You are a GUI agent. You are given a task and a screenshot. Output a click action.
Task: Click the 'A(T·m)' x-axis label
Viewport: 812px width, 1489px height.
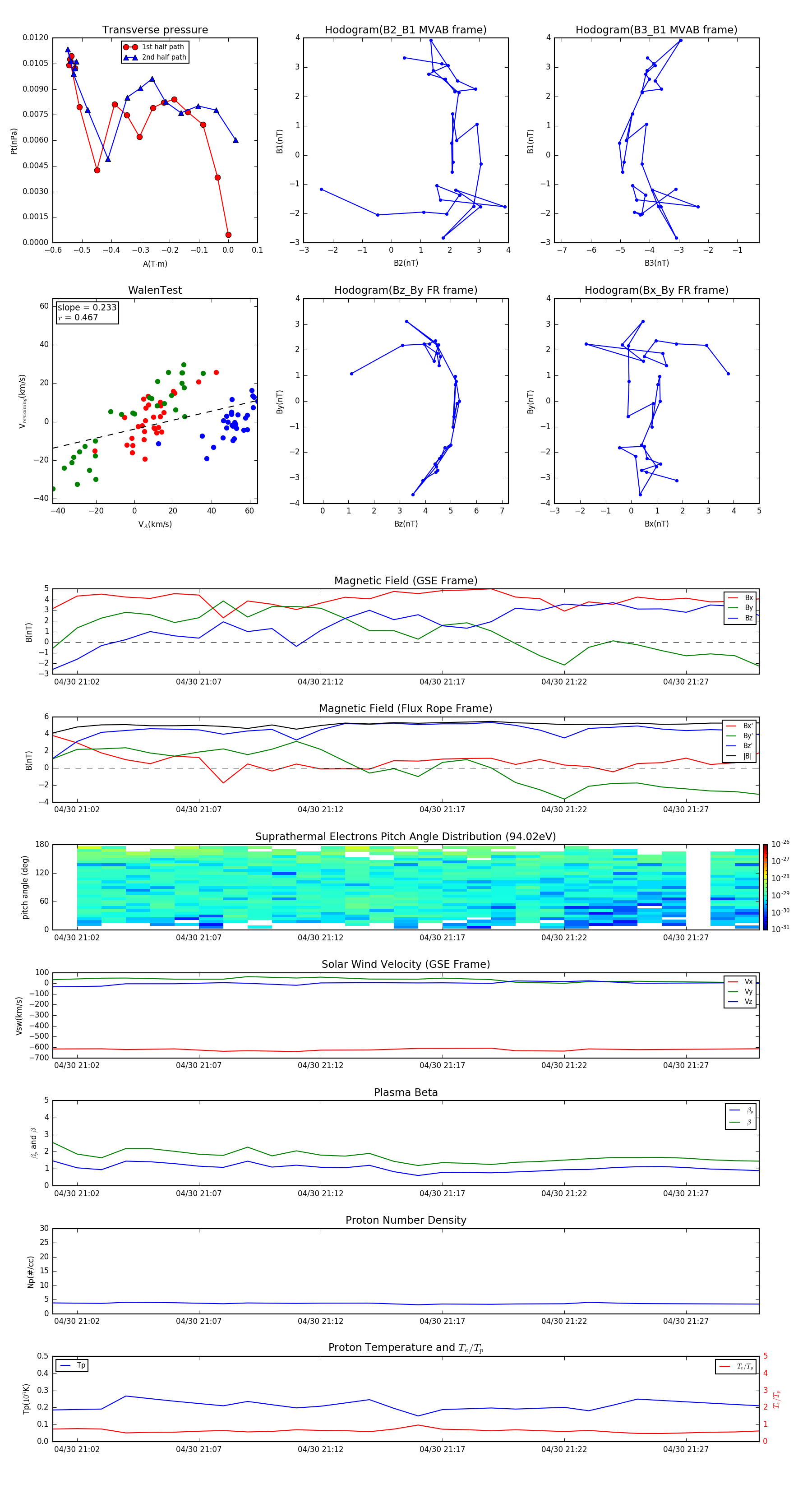[x=155, y=264]
